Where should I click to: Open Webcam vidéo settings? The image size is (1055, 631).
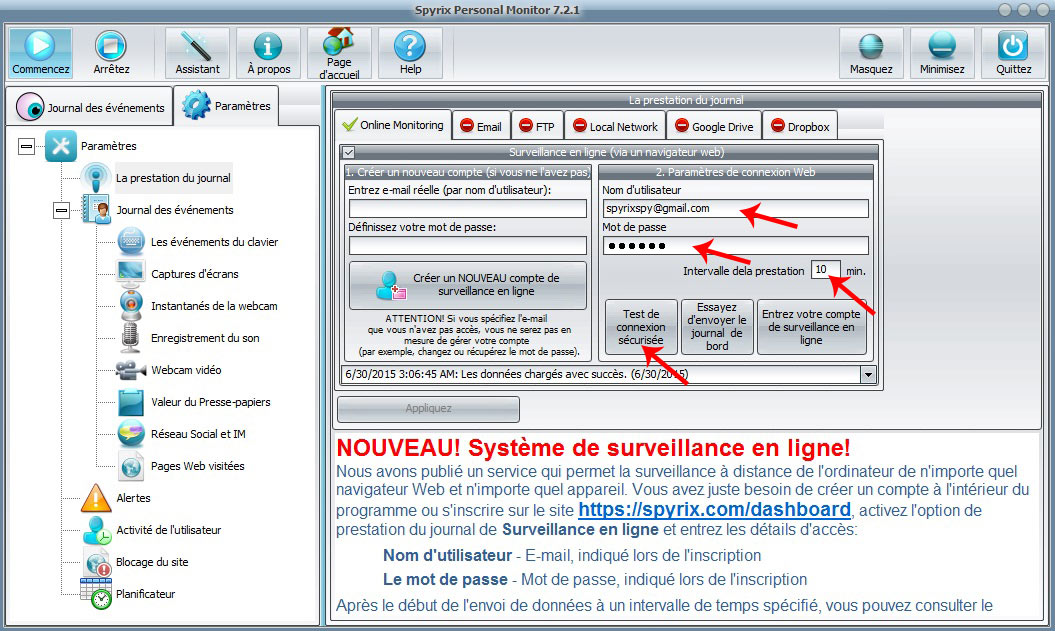click(x=186, y=370)
